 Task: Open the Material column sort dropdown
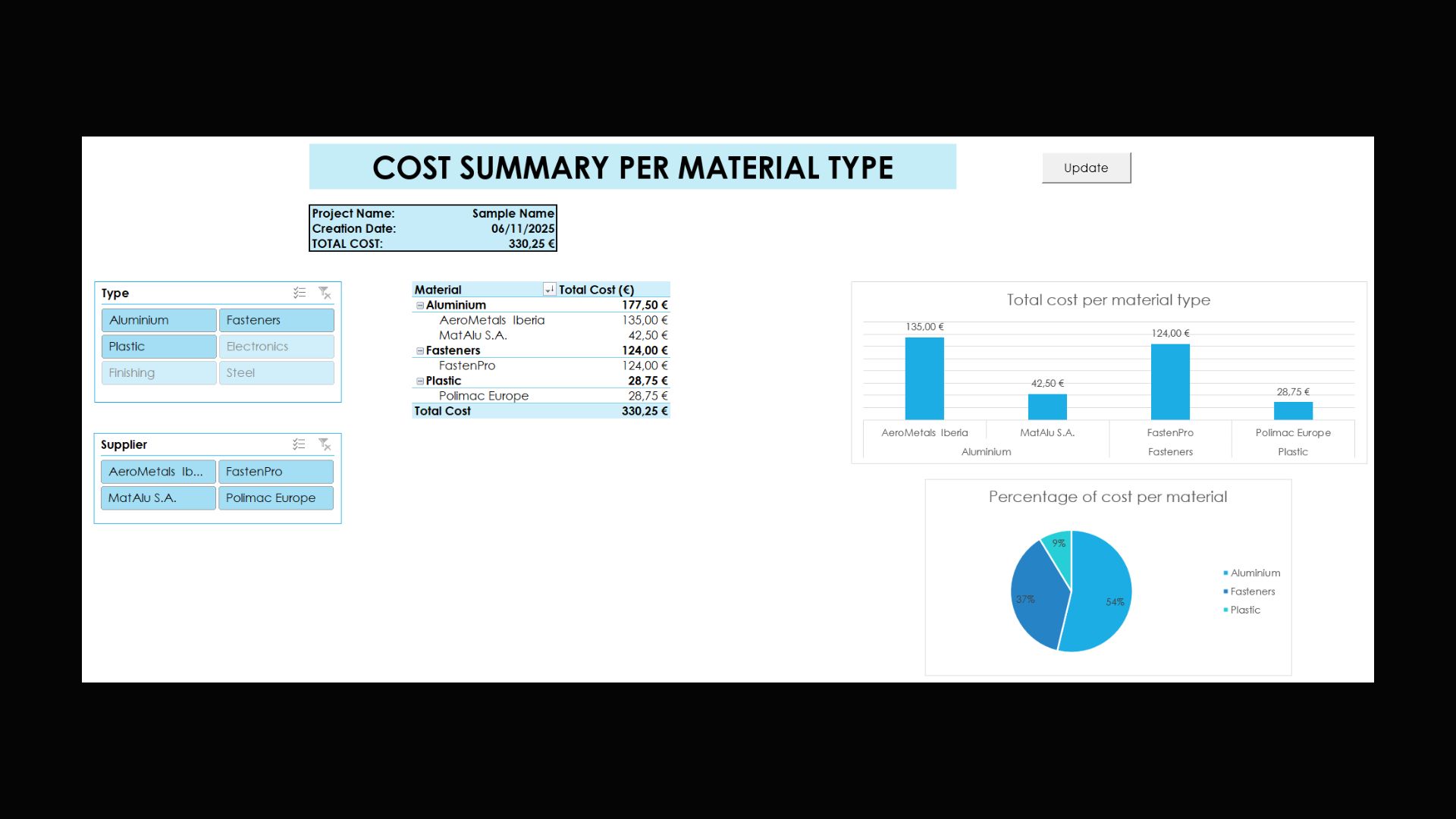pyautogui.click(x=549, y=290)
